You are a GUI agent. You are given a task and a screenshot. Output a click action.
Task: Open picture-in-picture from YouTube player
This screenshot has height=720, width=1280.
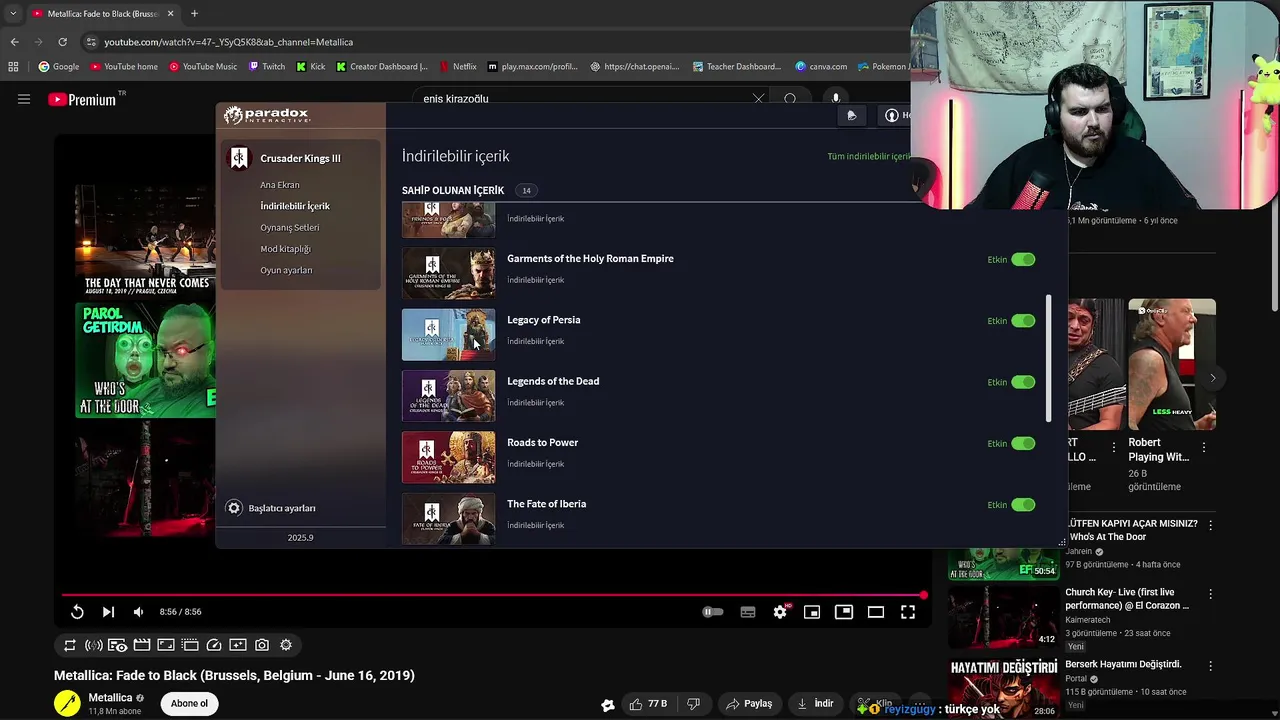(844, 612)
